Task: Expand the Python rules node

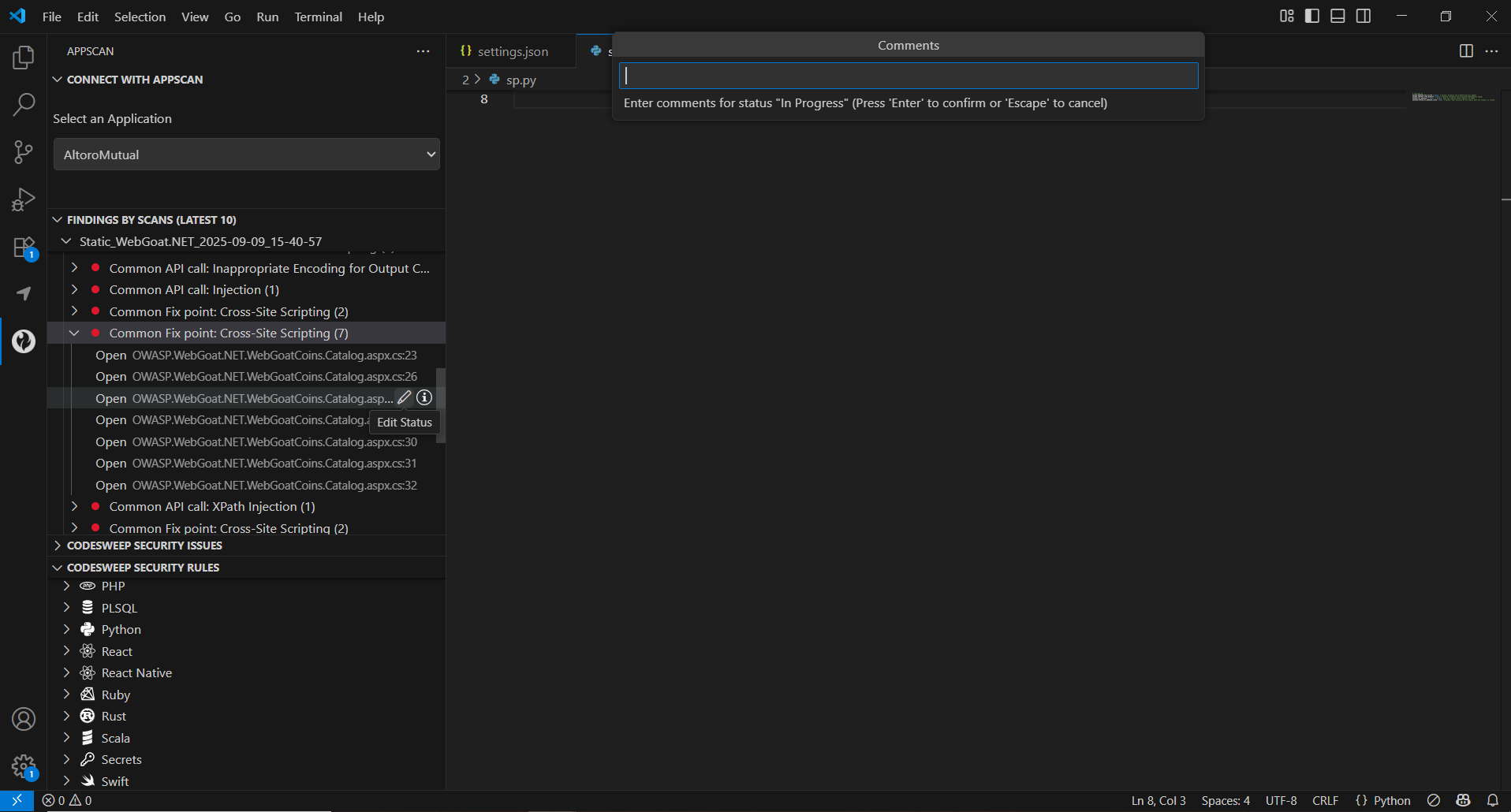Action: [247, 629]
